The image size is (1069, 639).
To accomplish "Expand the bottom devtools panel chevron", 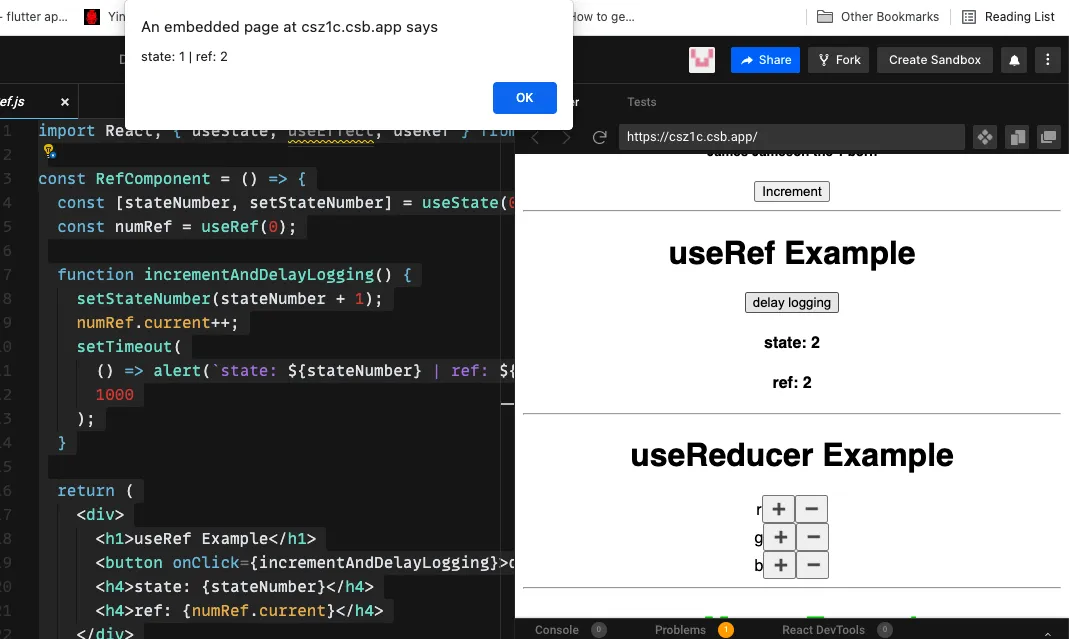I will 1048,634.
